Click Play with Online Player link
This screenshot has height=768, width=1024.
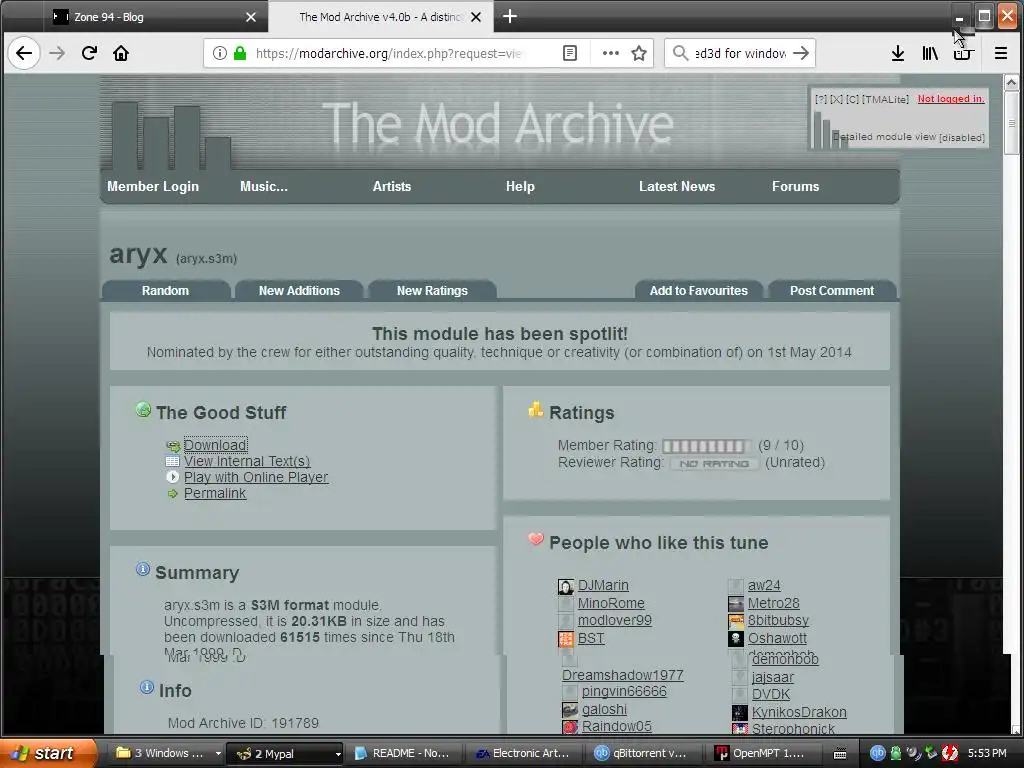[256, 477]
